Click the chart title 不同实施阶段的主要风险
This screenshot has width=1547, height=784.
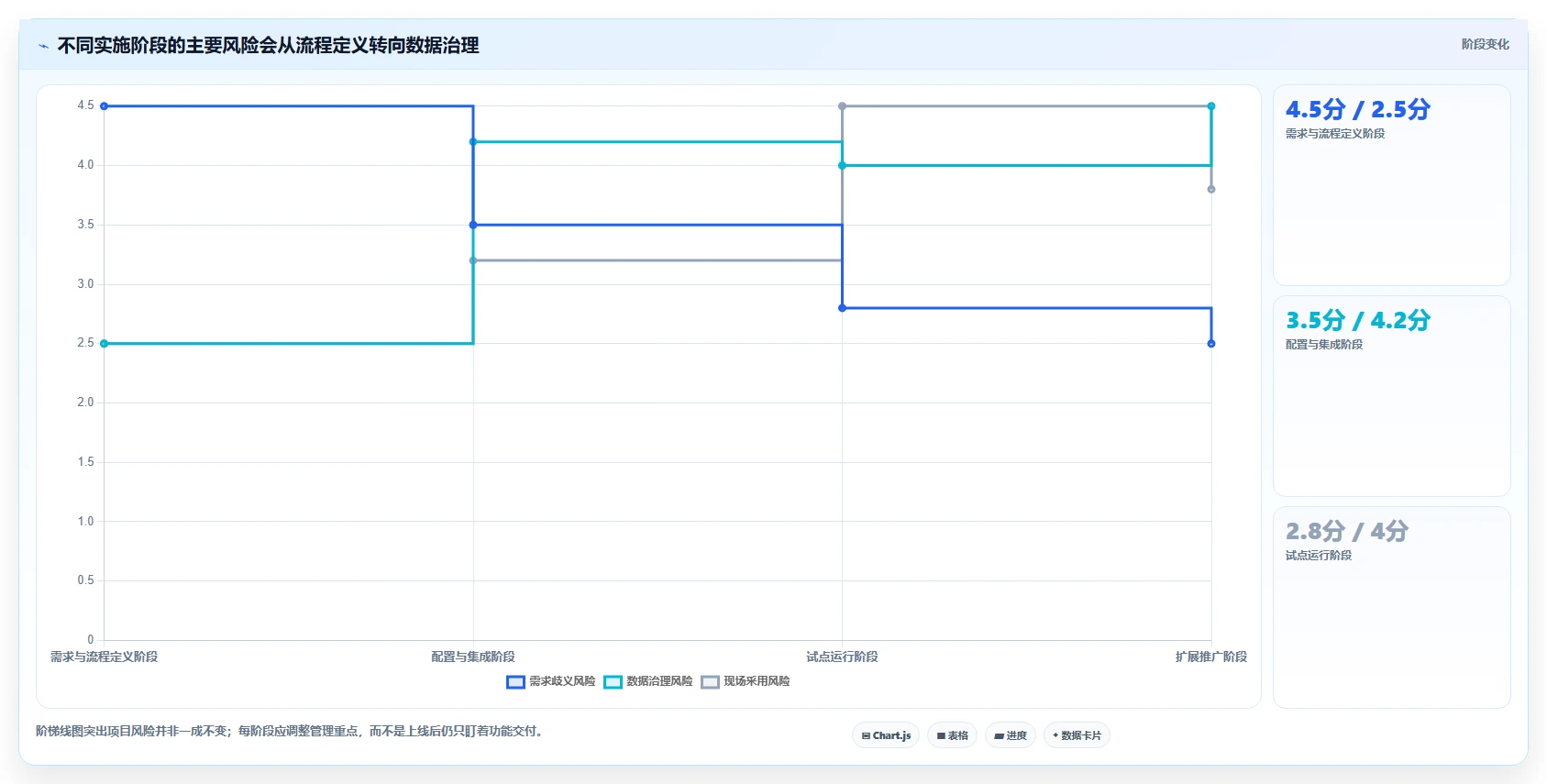pos(268,46)
